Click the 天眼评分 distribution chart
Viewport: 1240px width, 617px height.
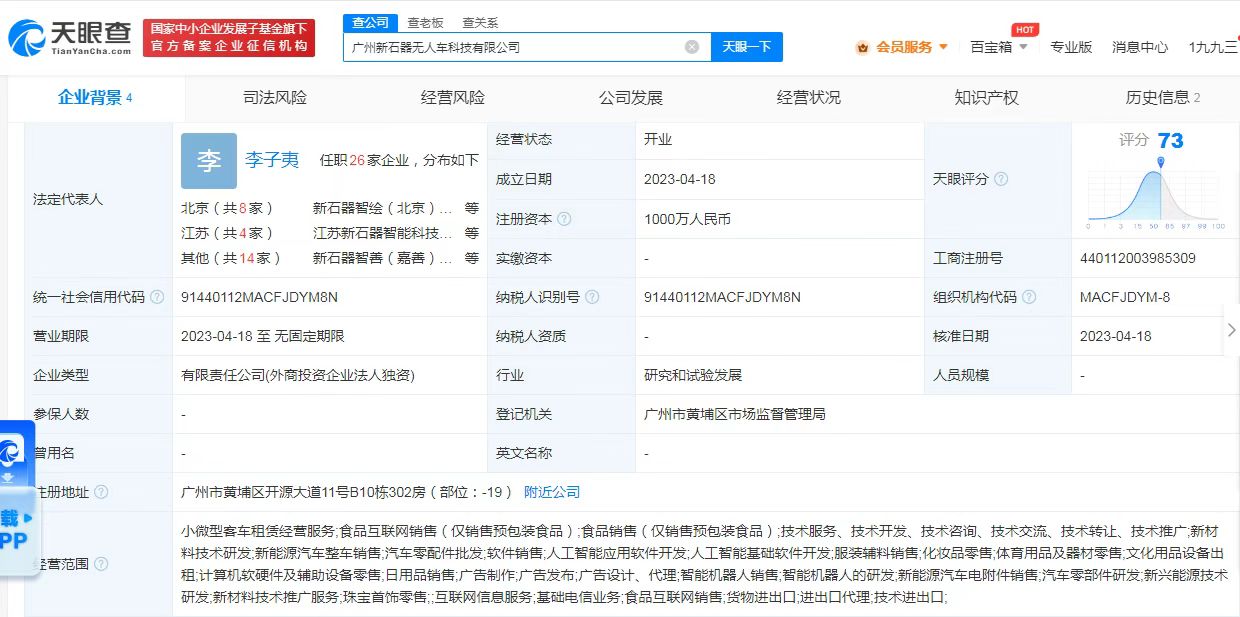1156,193
